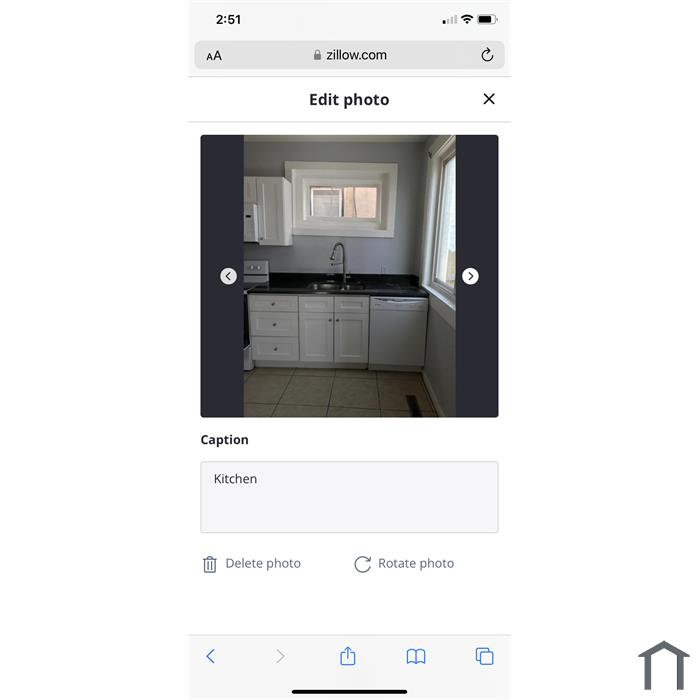Show open Safari tabs
The width and height of the screenshot is (700, 700).
(484, 656)
